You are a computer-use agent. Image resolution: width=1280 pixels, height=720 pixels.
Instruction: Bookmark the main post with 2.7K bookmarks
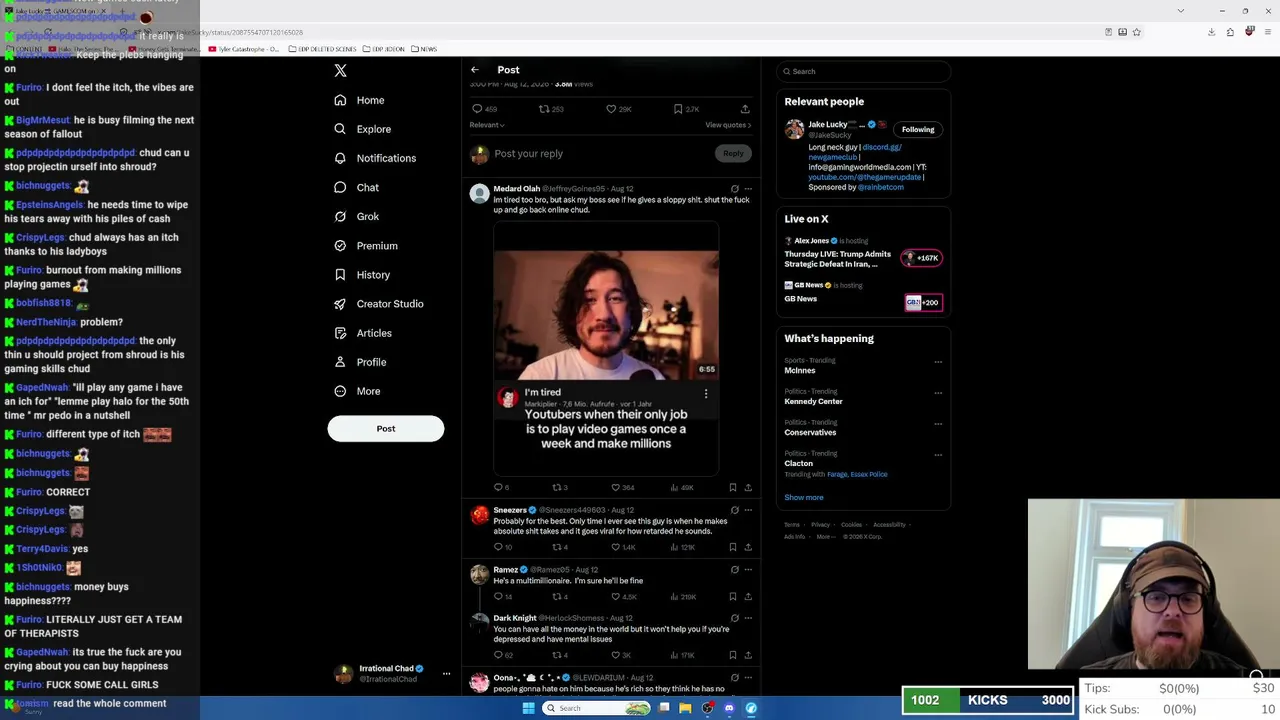(x=678, y=109)
